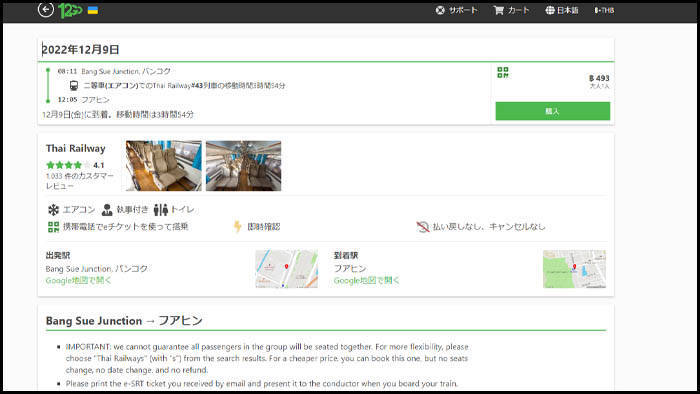This screenshot has width=700, height=394.
Task: Change language via 日本語 selector
Action: pyautogui.click(x=562, y=10)
